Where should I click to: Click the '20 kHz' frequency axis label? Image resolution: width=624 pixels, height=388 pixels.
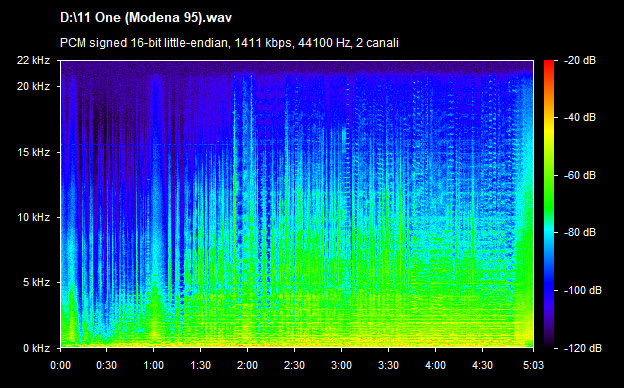coord(33,86)
